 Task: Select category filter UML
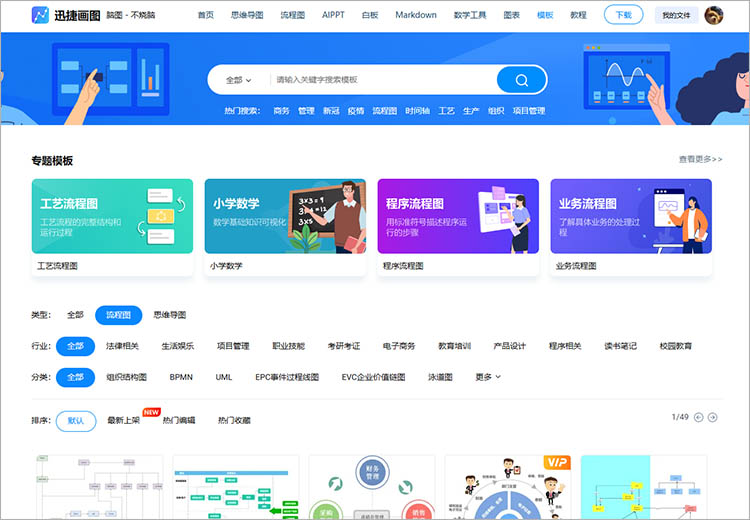pos(224,377)
